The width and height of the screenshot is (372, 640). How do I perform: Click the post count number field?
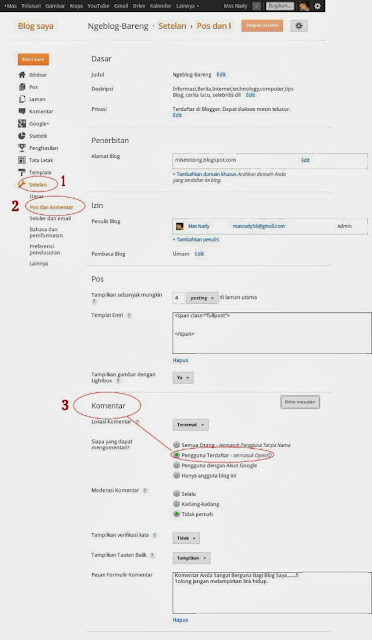click(x=178, y=298)
